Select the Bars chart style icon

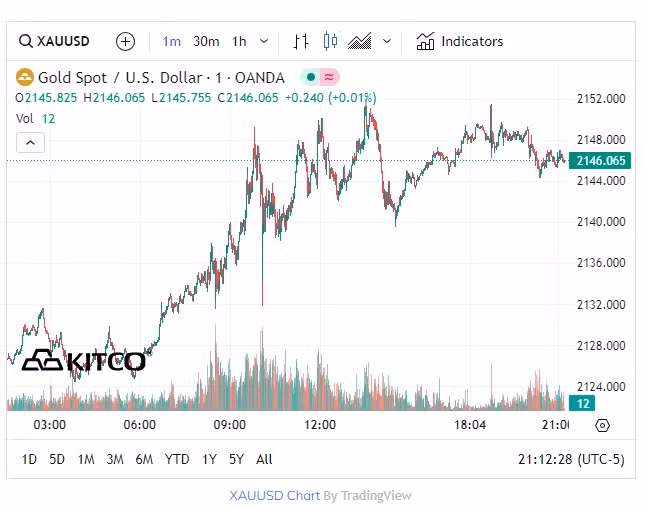(x=301, y=41)
